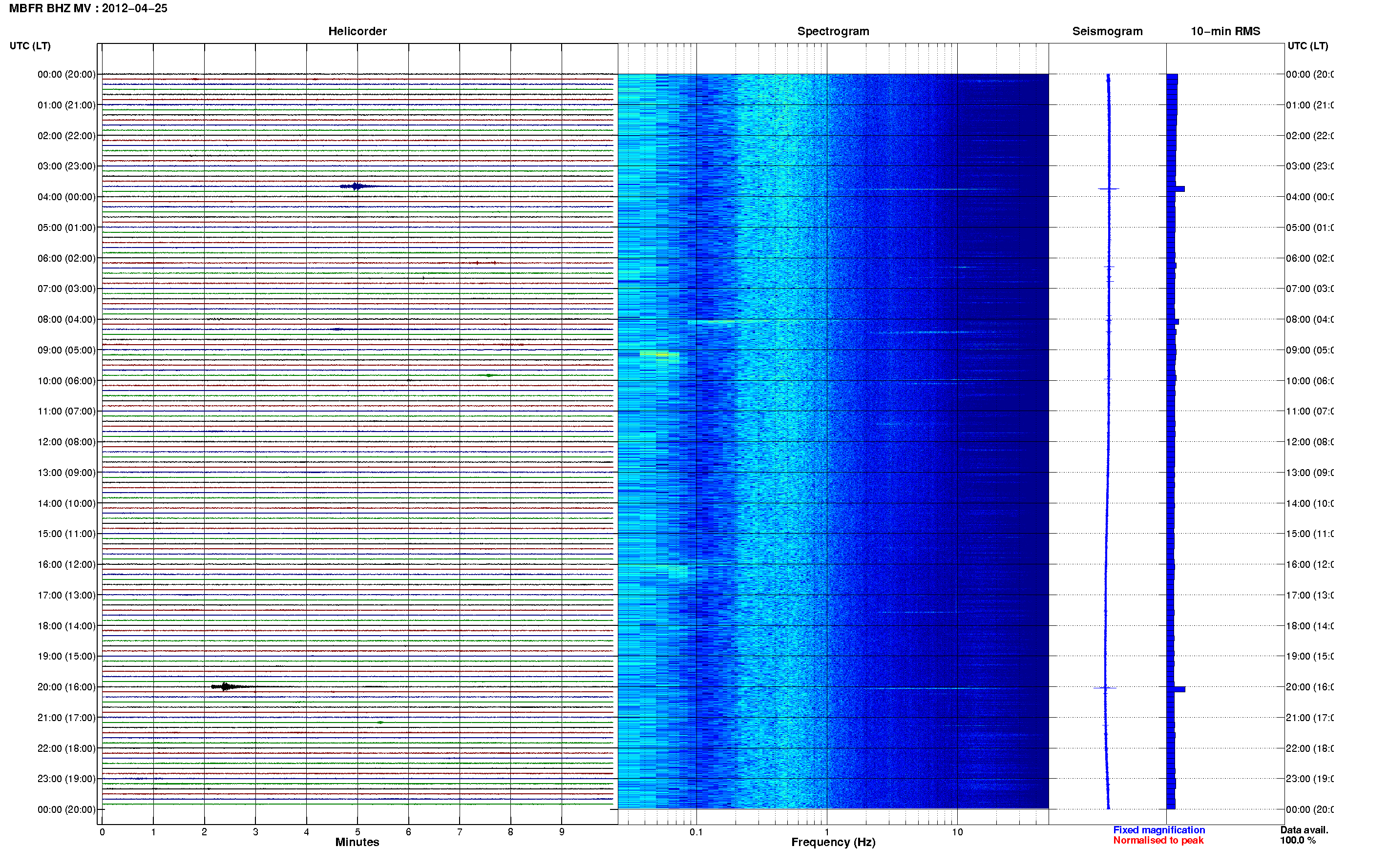
Task: Click the small green event near 09:50 on the helicorder
Action: (489, 375)
